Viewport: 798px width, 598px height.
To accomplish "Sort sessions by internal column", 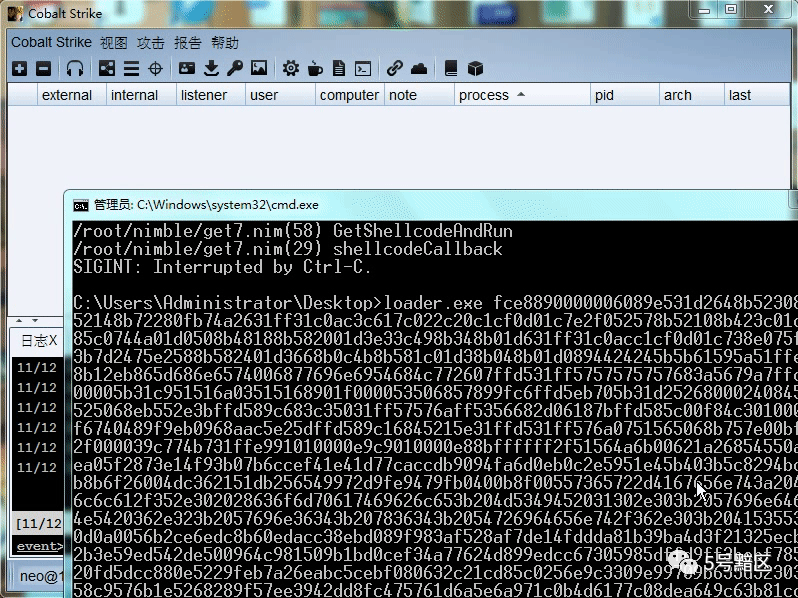I will point(141,95).
